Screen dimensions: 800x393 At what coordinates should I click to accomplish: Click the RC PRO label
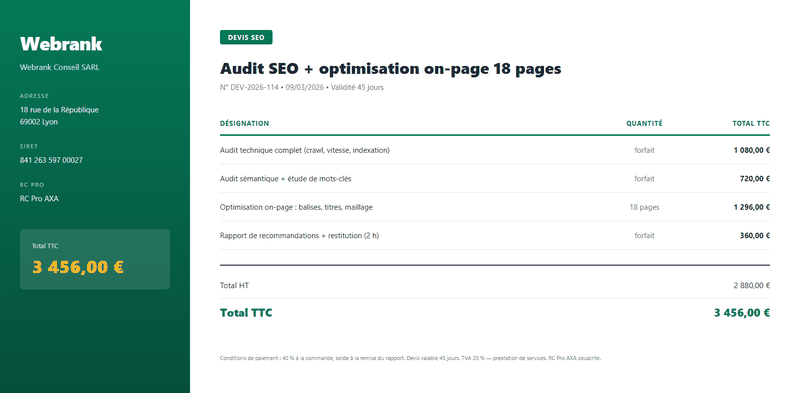pos(32,185)
